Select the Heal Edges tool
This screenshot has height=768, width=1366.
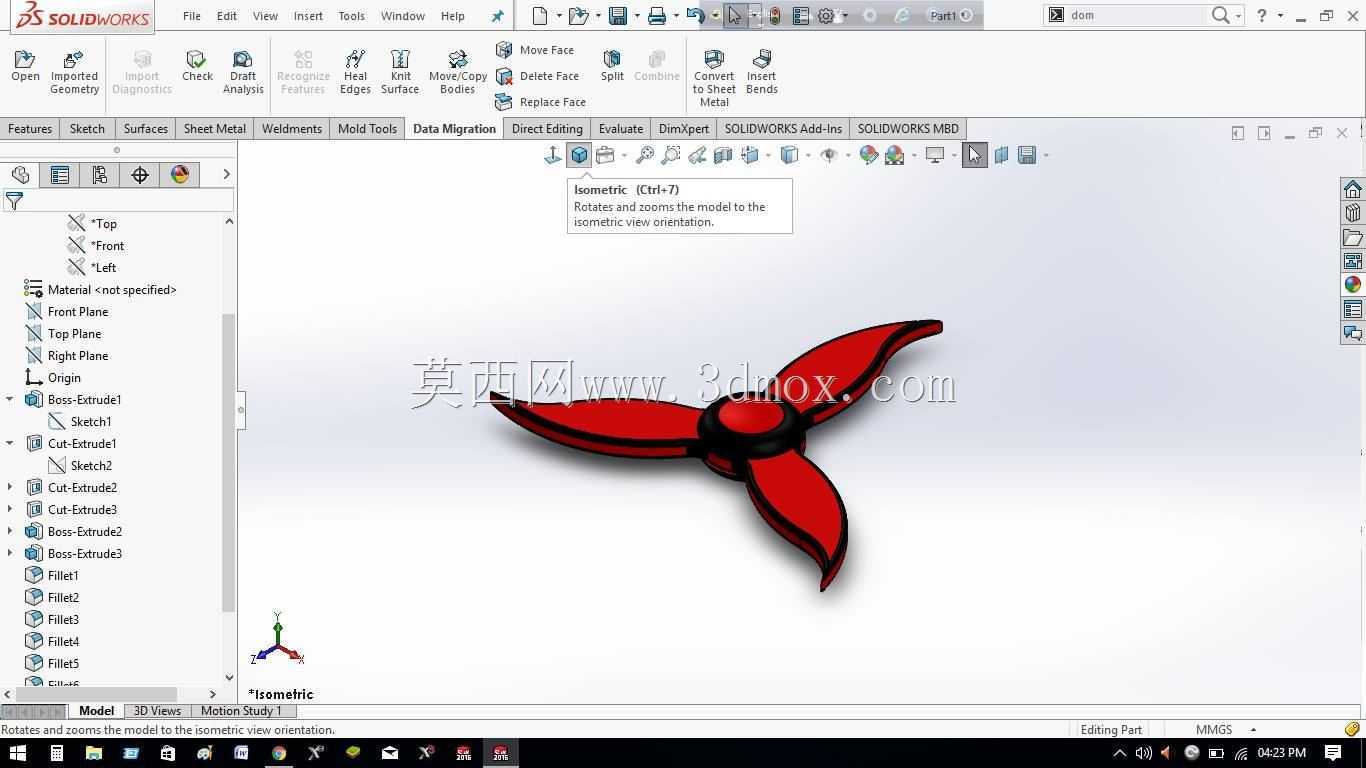click(x=355, y=72)
